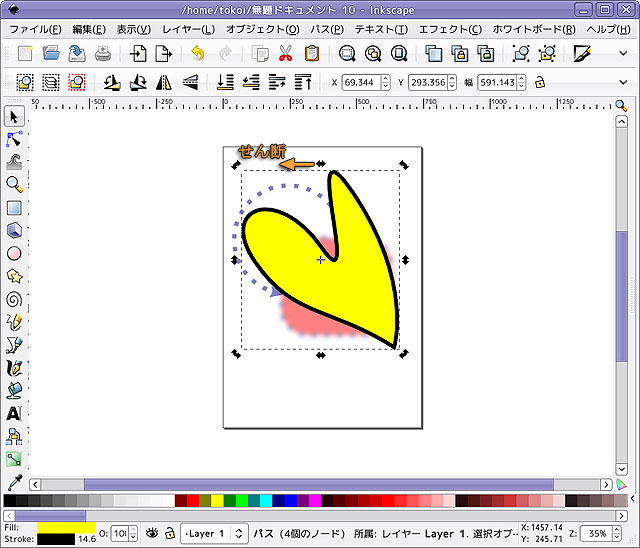
Task: Open the パス(P) menu
Action: (325, 29)
